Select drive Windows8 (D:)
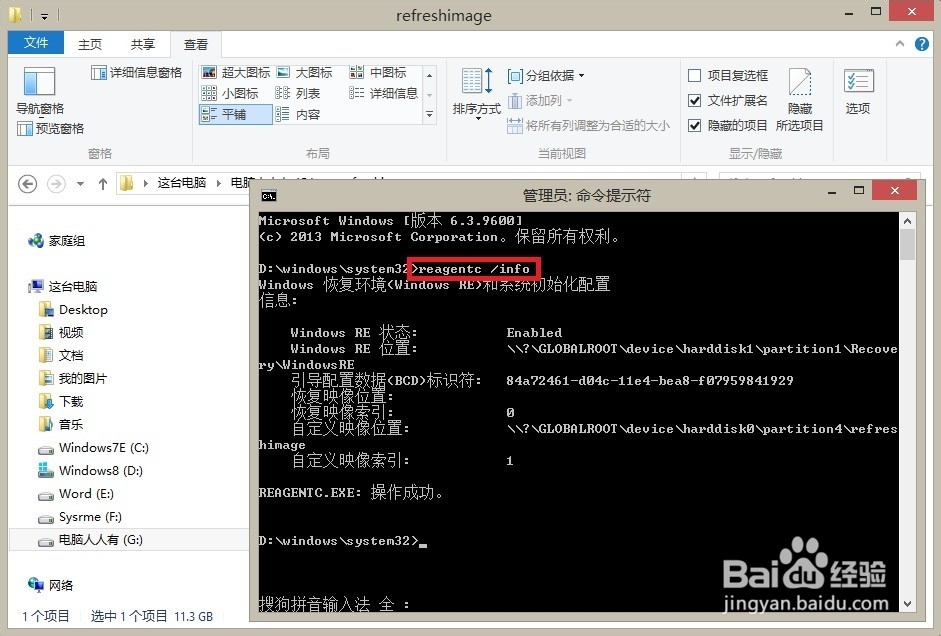Image resolution: width=941 pixels, height=636 pixels. coord(91,470)
